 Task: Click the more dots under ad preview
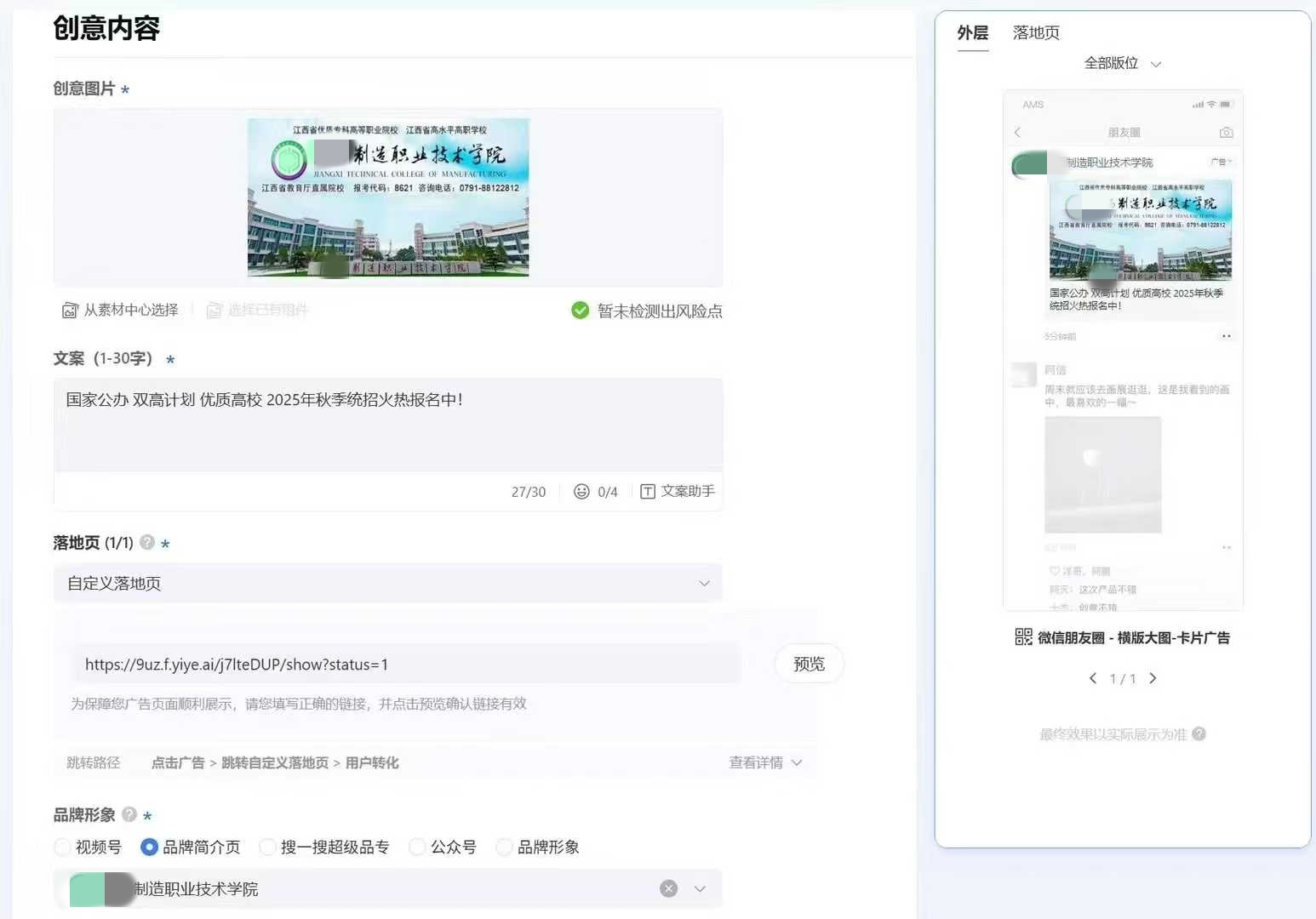pyautogui.click(x=1226, y=336)
